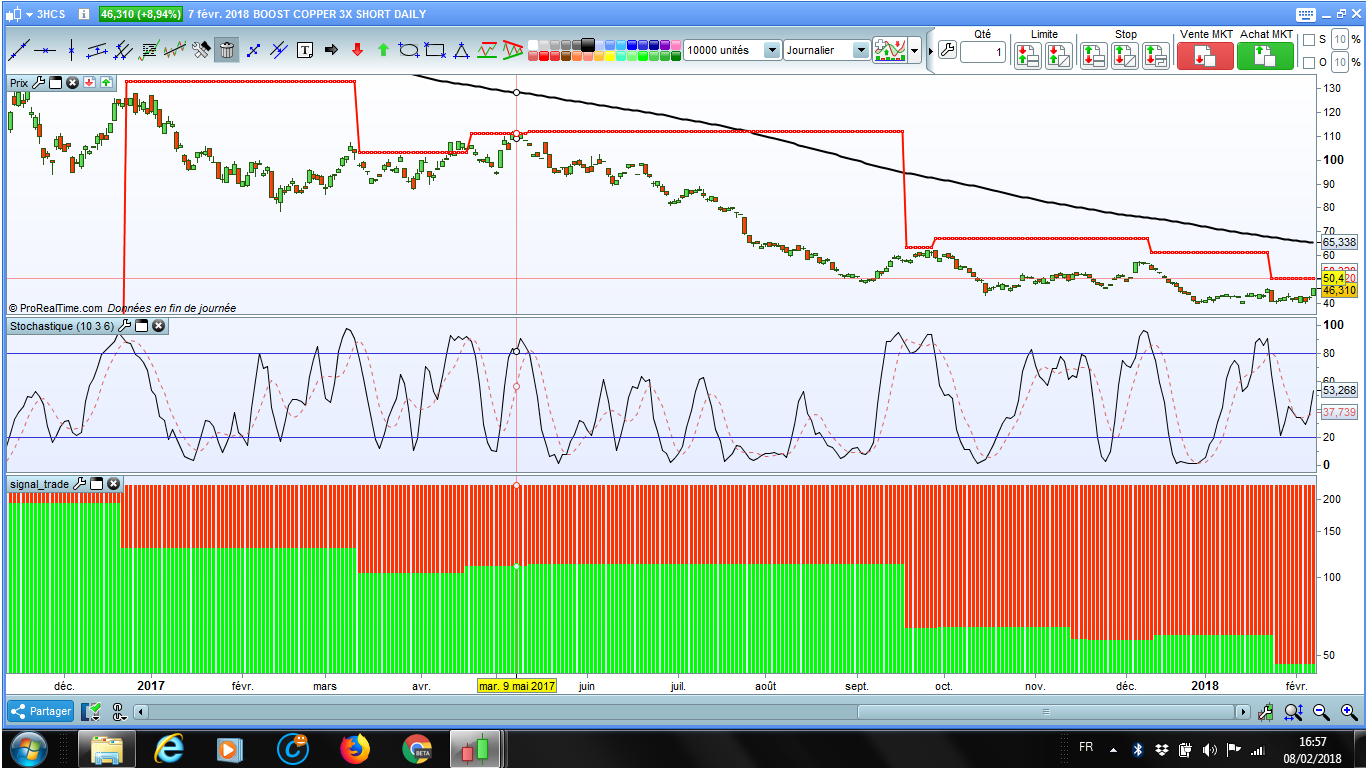Insert a black right arrow marker

coord(331,50)
